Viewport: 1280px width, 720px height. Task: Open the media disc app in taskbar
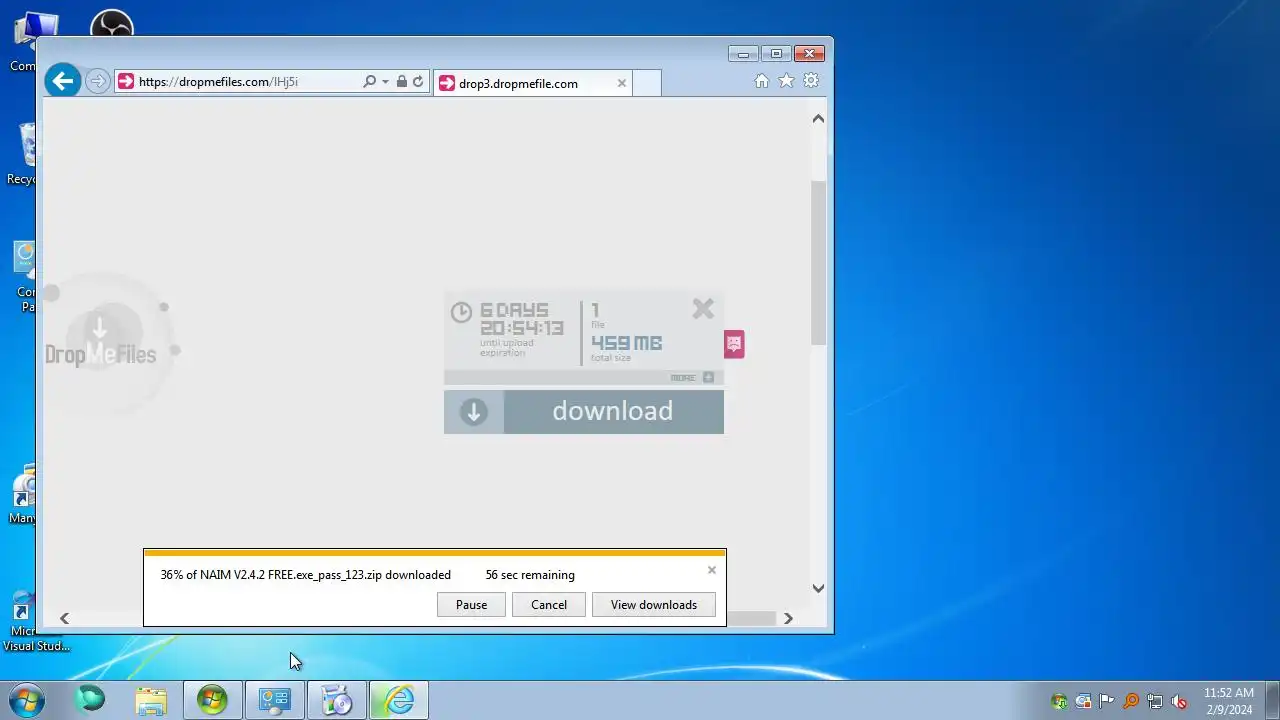[337, 700]
